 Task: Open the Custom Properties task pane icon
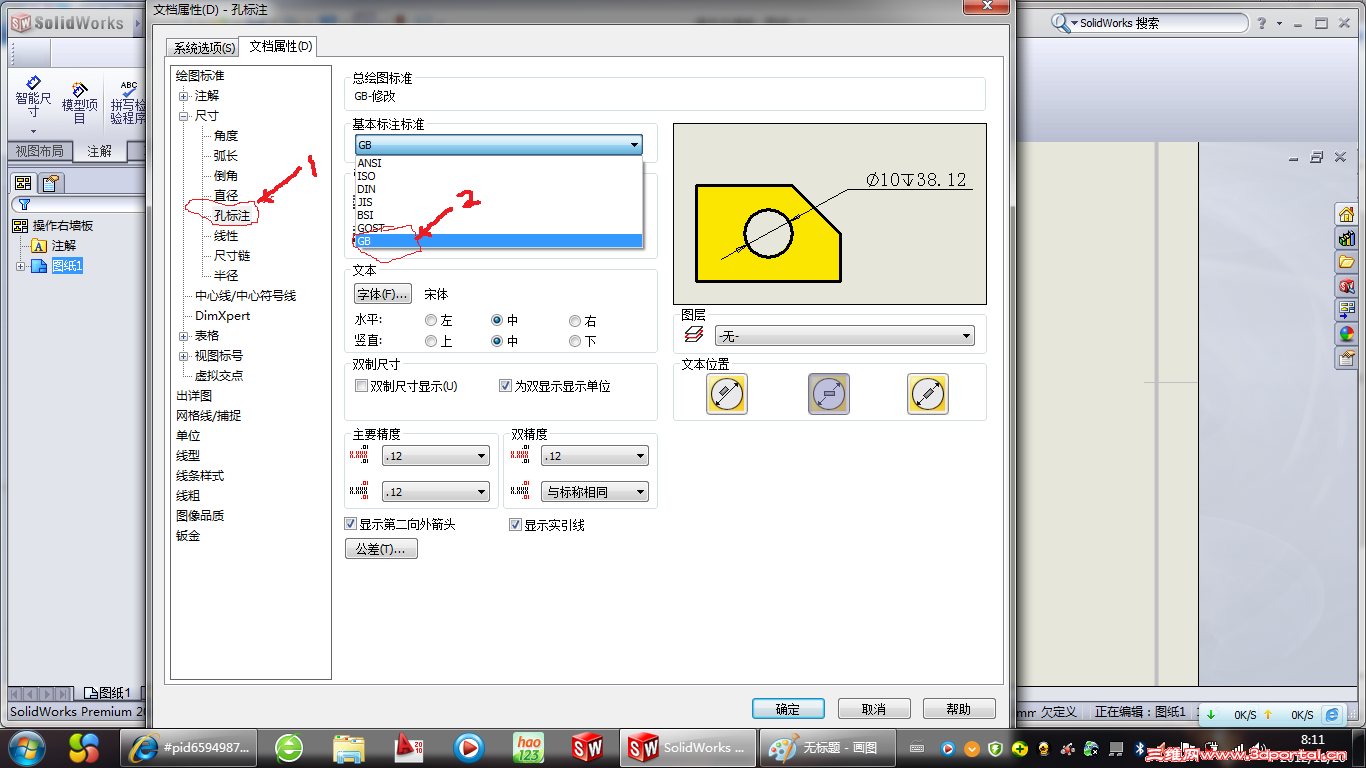[x=1346, y=358]
